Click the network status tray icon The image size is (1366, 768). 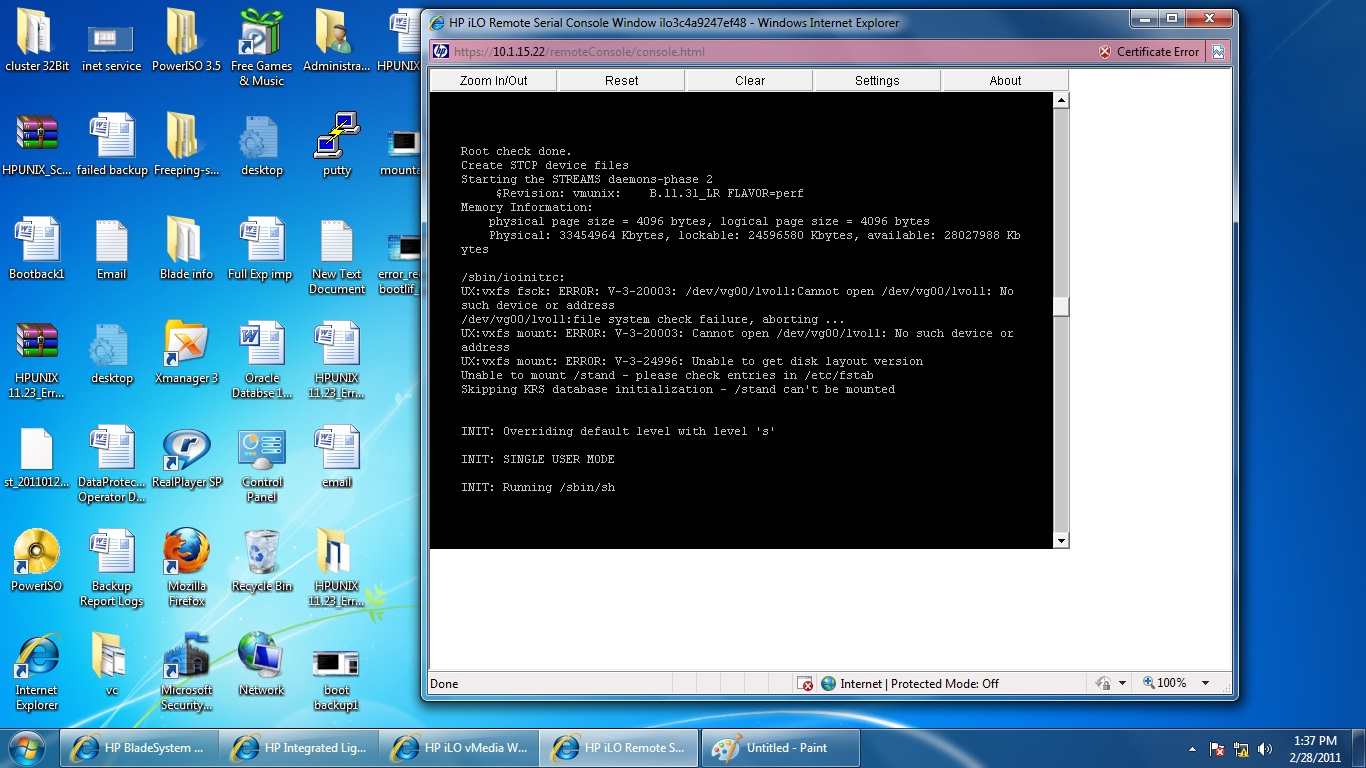pos(1241,749)
